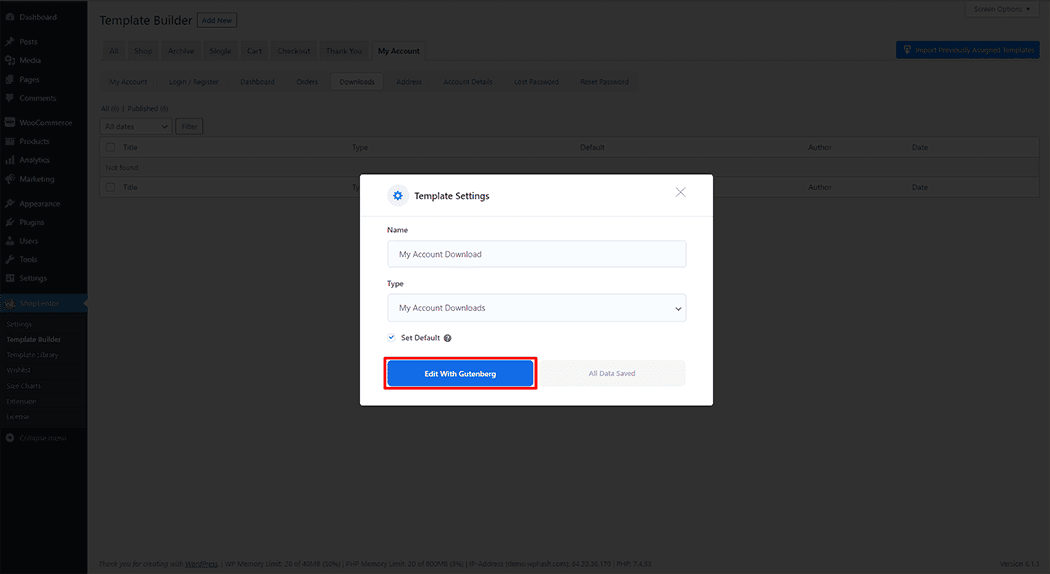Expand the Screen Options panel
Viewport: 1050px width, 574px height.
point(1003,9)
